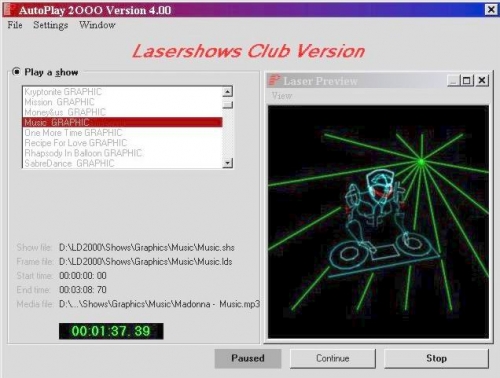500x378 pixels.
Task: Minimize the Laser Preview window
Action: tap(453, 80)
